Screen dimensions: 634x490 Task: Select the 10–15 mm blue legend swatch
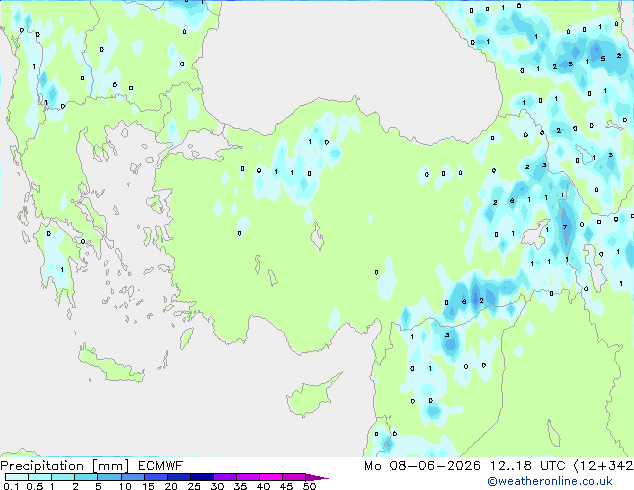coord(132,477)
